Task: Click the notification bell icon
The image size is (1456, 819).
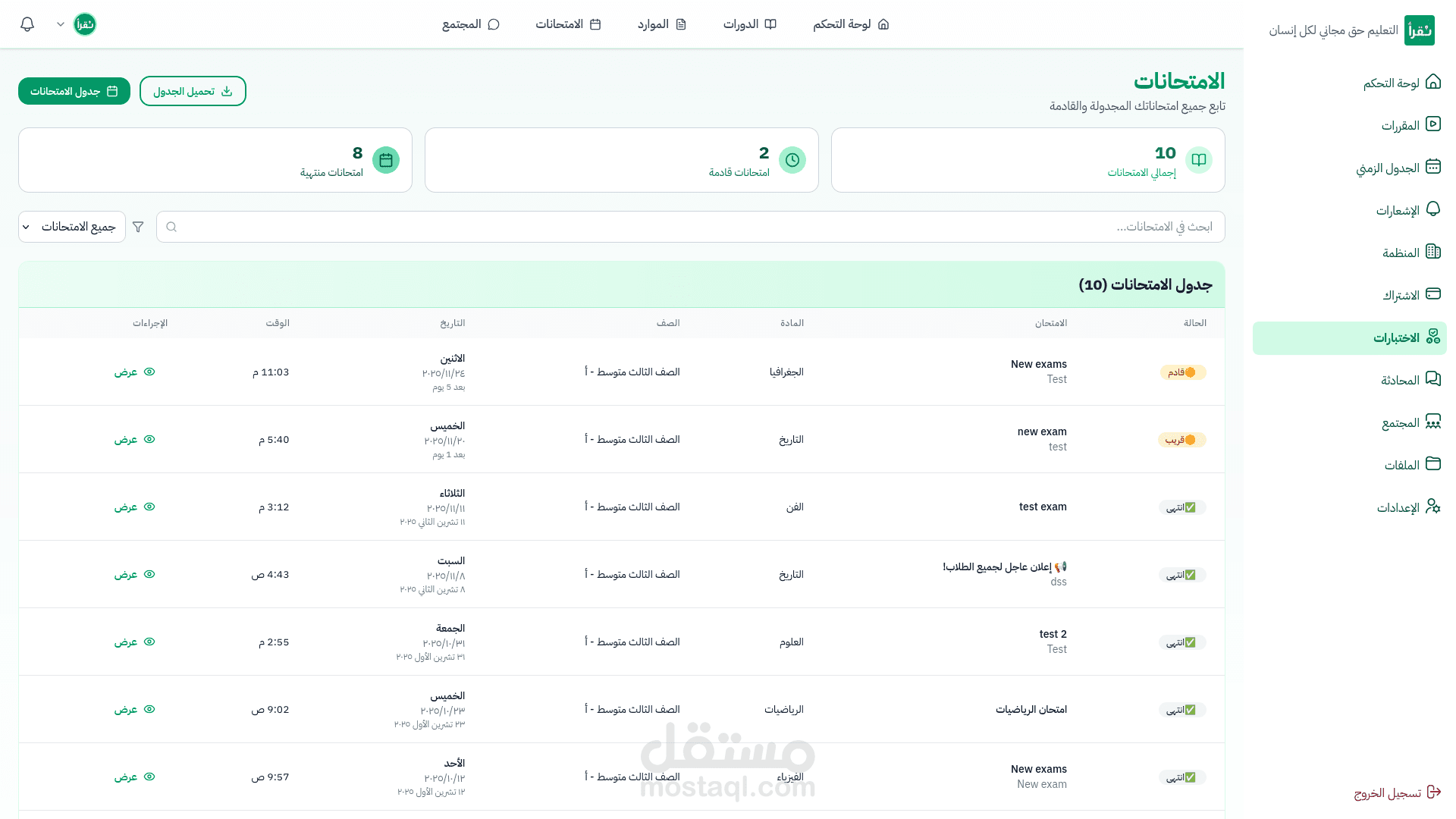Action: pos(27,24)
